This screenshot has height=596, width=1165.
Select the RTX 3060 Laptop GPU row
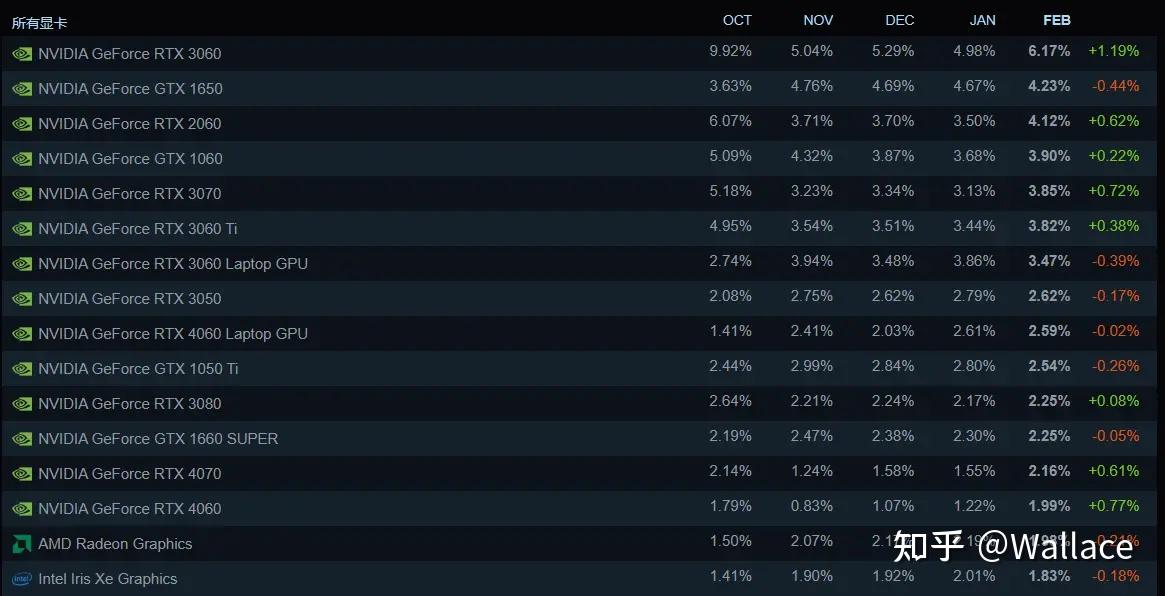click(172, 264)
